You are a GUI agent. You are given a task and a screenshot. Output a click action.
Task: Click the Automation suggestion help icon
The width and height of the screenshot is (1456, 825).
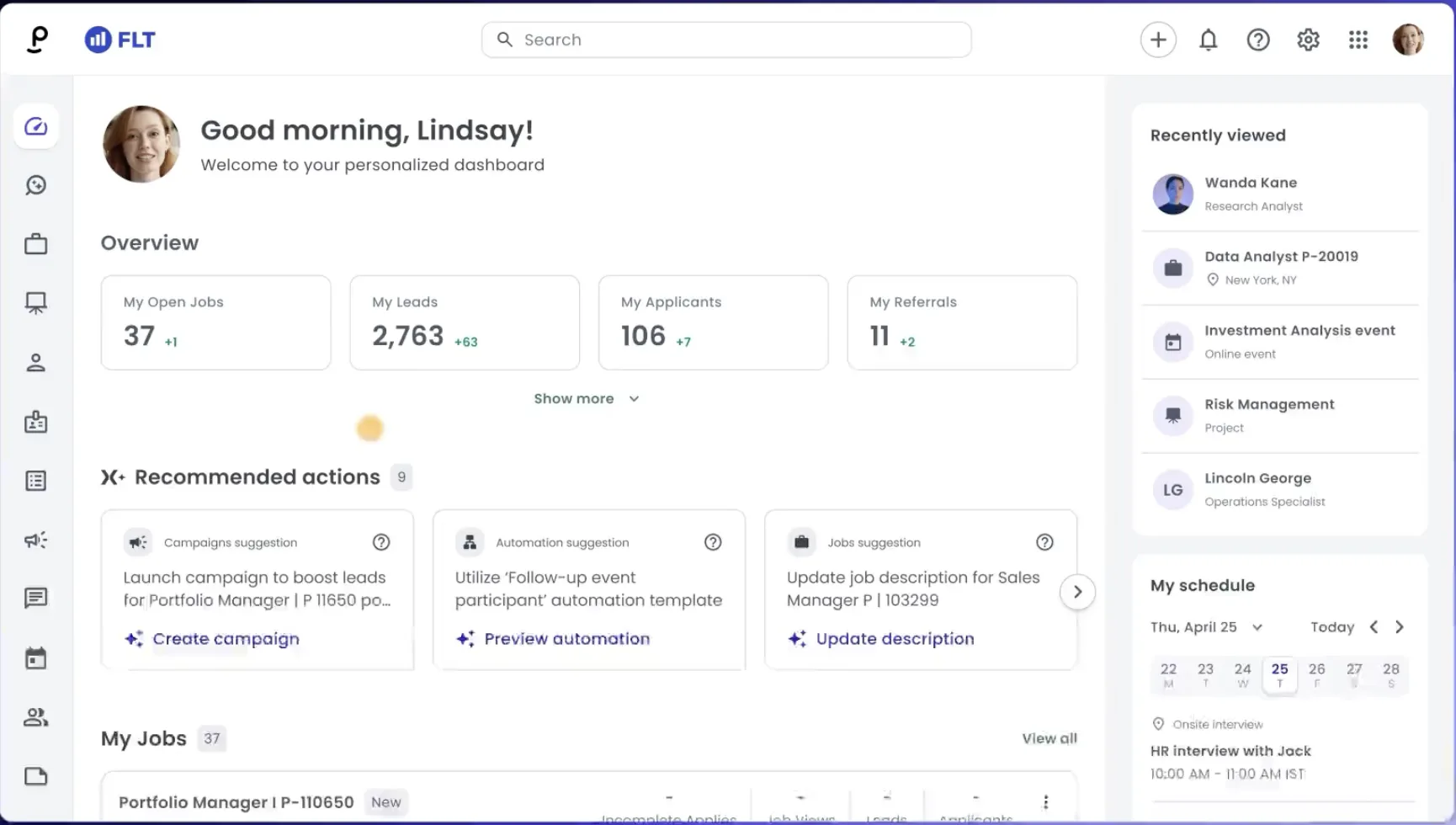click(713, 542)
